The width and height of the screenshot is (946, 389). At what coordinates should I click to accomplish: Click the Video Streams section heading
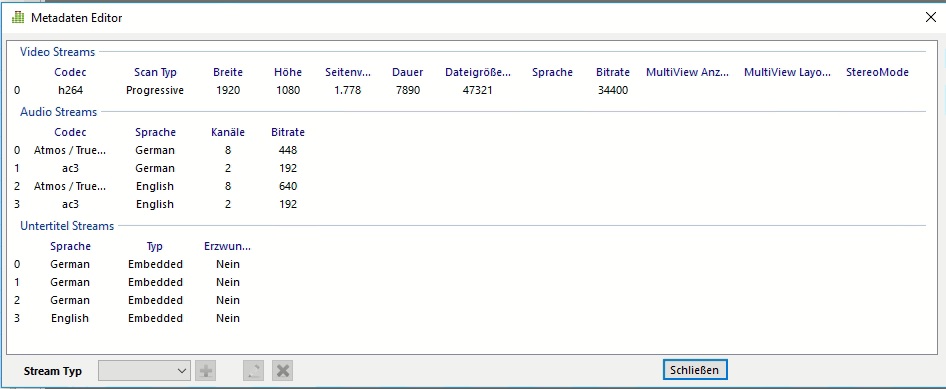click(57, 52)
